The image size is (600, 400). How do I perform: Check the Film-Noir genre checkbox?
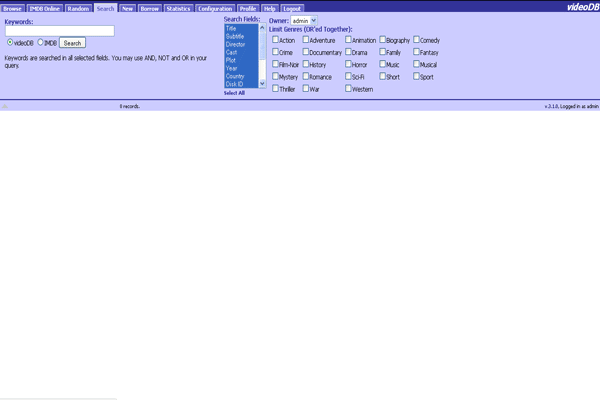point(276,64)
